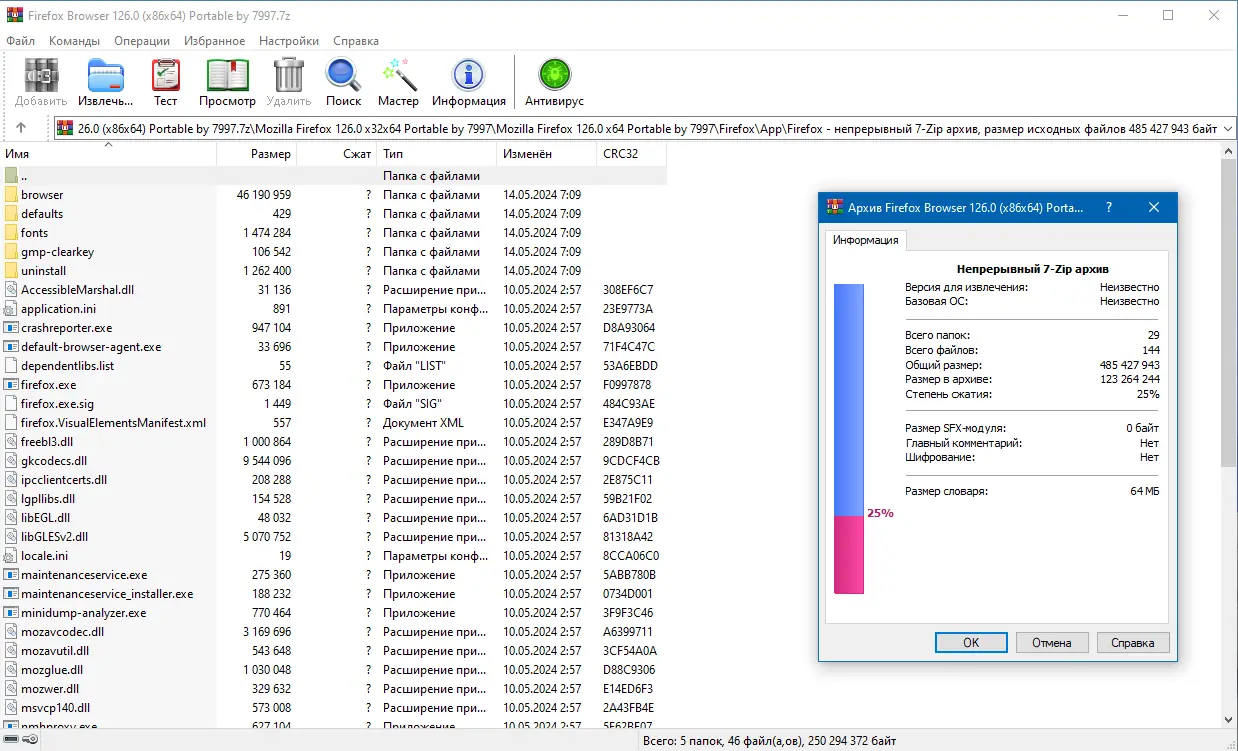Select the mozavcodec.dll file name
The image size is (1238, 751).
click(62, 632)
